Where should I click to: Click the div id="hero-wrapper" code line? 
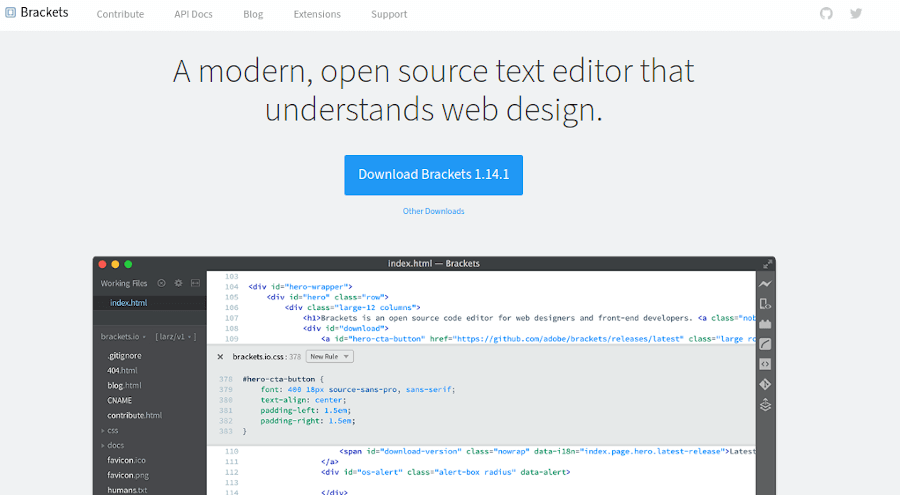click(300, 287)
